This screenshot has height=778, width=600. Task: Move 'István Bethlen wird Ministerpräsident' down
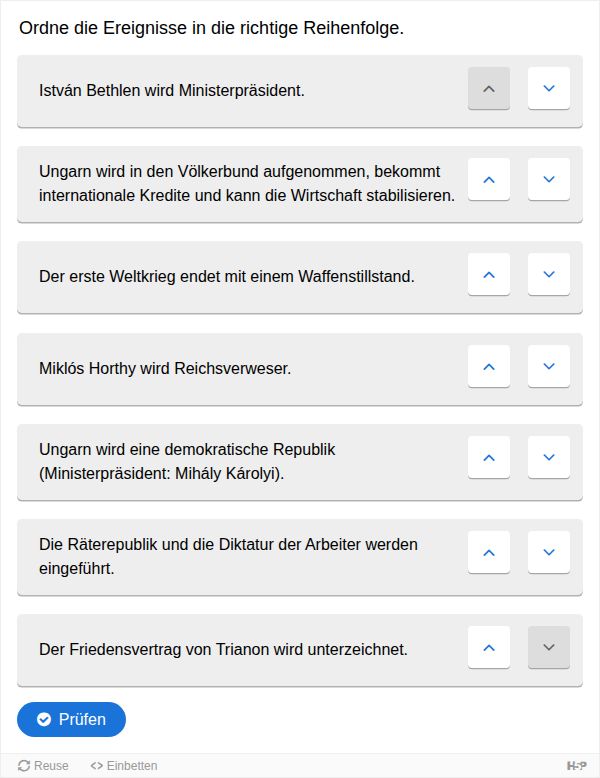point(548,88)
